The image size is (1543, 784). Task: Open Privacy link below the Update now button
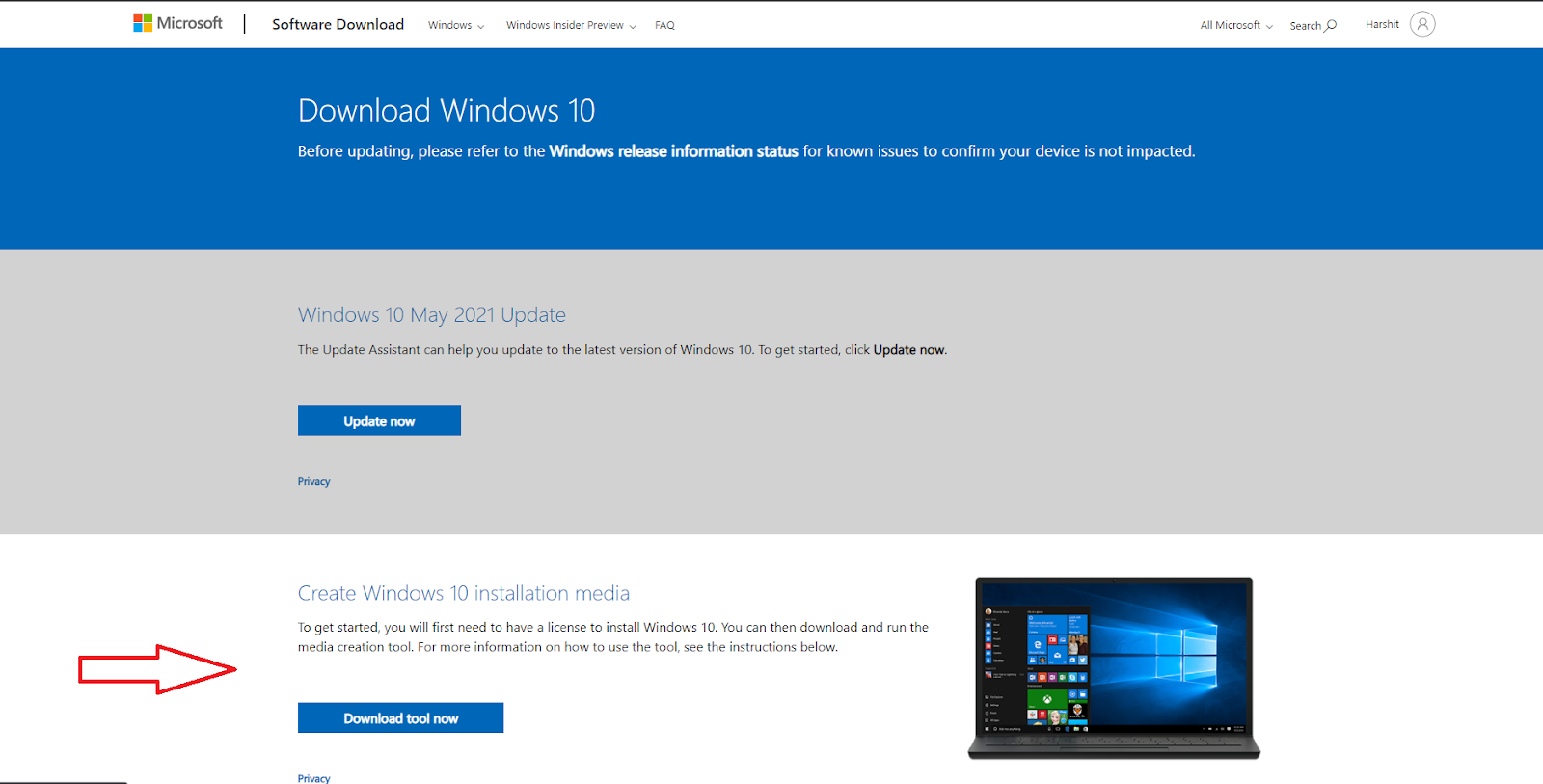pyautogui.click(x=313, y=482)
